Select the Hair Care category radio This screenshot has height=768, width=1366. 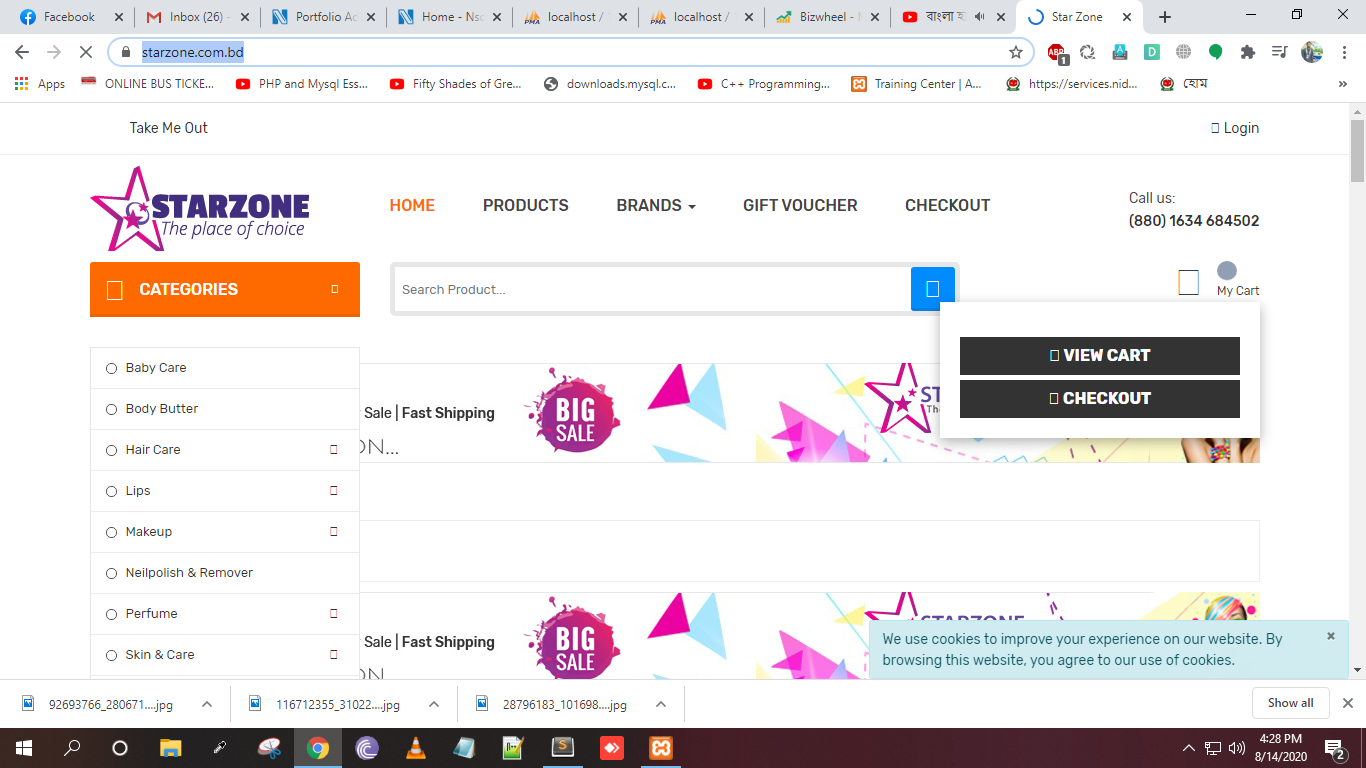click(111, 450)
